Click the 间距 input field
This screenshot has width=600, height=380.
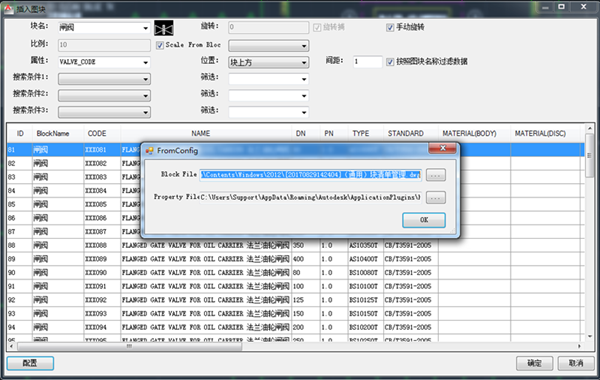(367, 62)
